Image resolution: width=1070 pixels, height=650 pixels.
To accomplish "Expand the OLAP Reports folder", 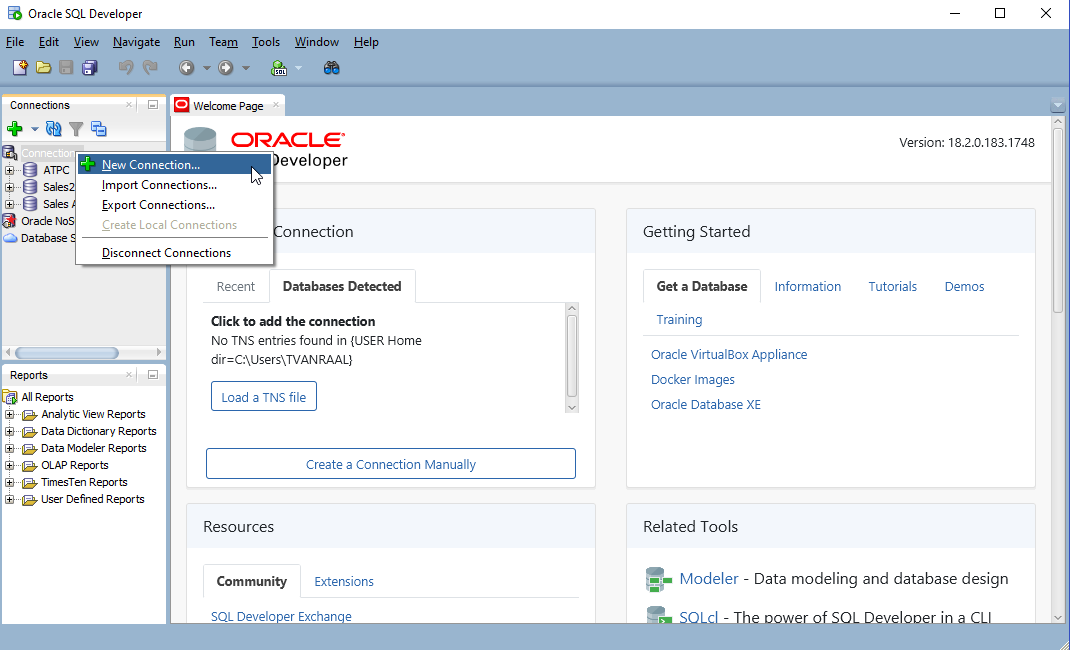I will pyautogui.click(x=10, y=465).
